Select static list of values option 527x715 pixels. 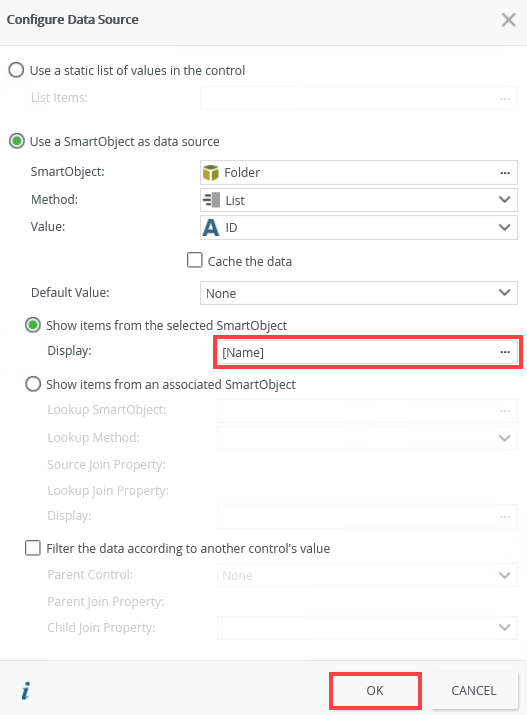(x=16, y=70)
